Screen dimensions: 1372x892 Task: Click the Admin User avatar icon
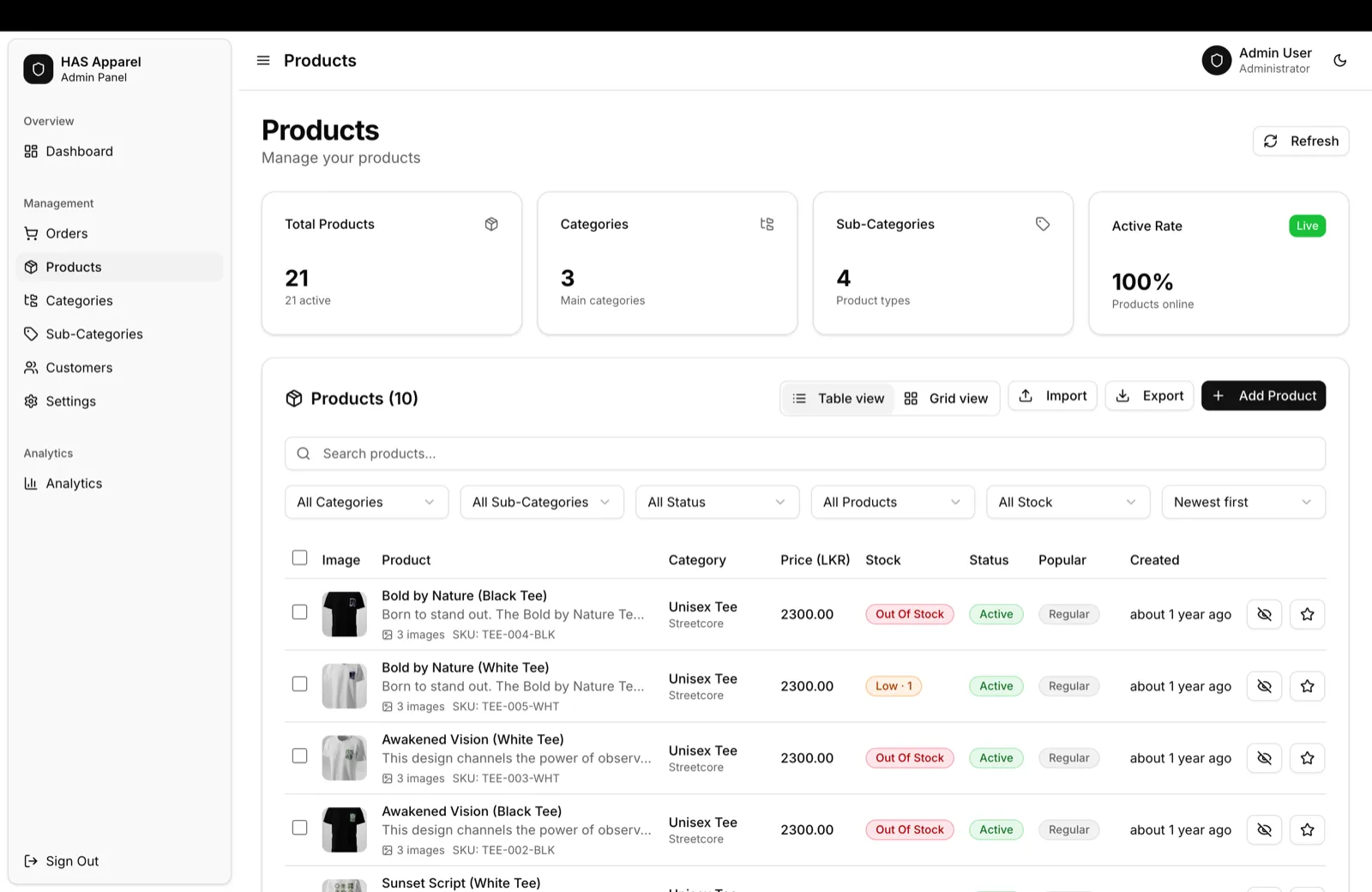point(1216,61)
